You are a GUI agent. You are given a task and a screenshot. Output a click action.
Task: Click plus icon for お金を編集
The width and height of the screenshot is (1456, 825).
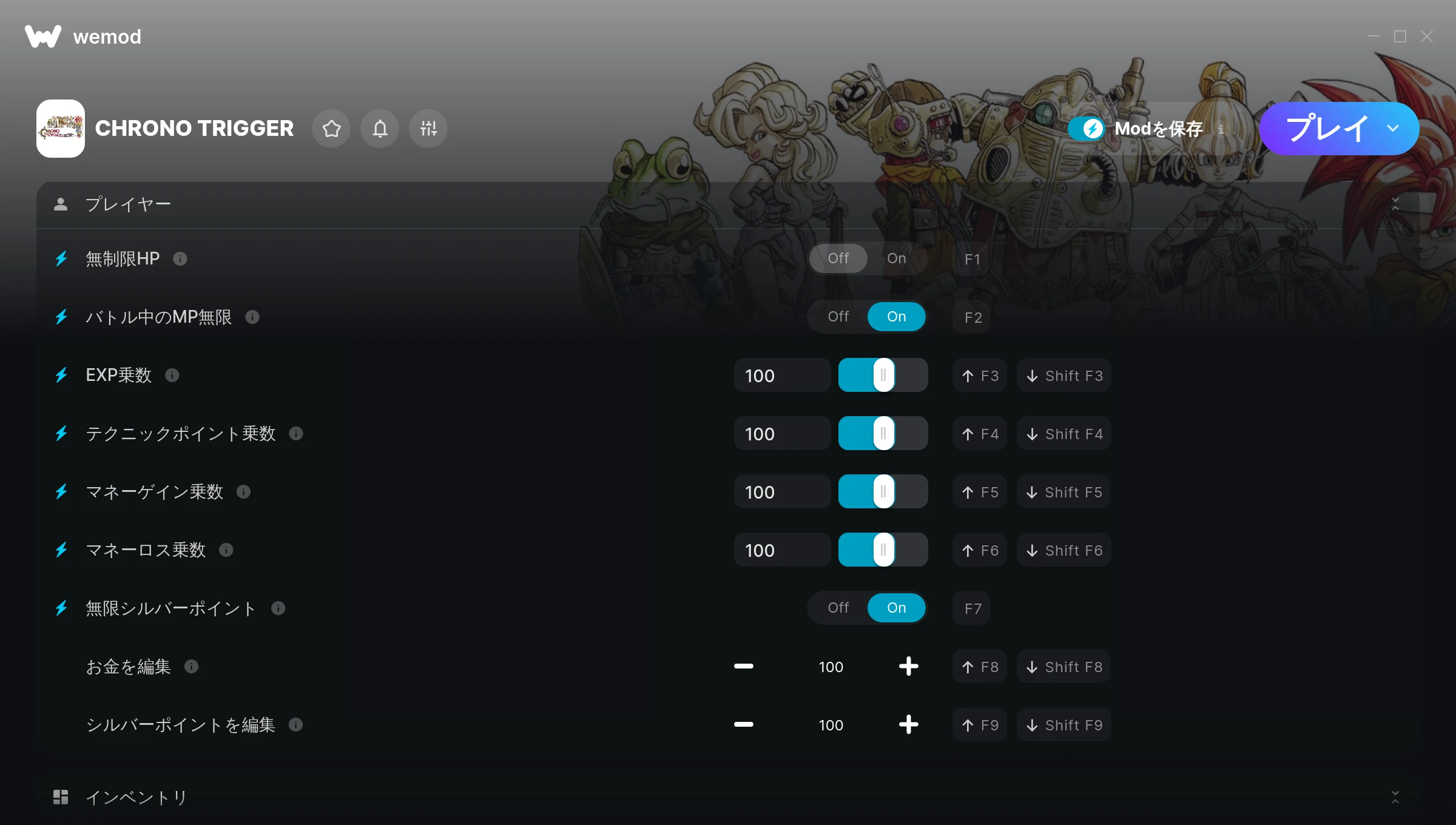coord(908,667)
